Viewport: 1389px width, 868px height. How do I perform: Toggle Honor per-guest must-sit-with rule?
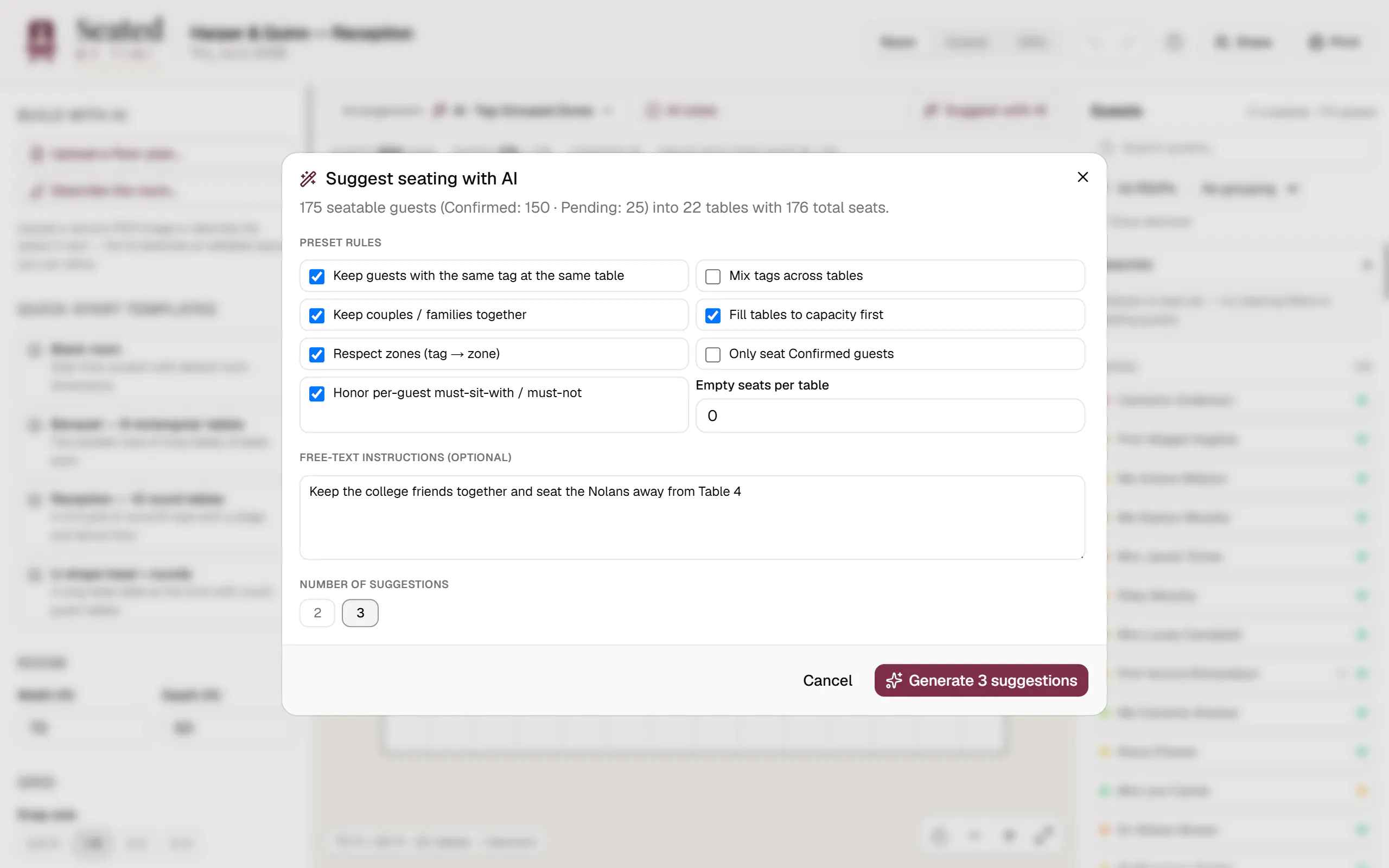[x=317, y=393]
